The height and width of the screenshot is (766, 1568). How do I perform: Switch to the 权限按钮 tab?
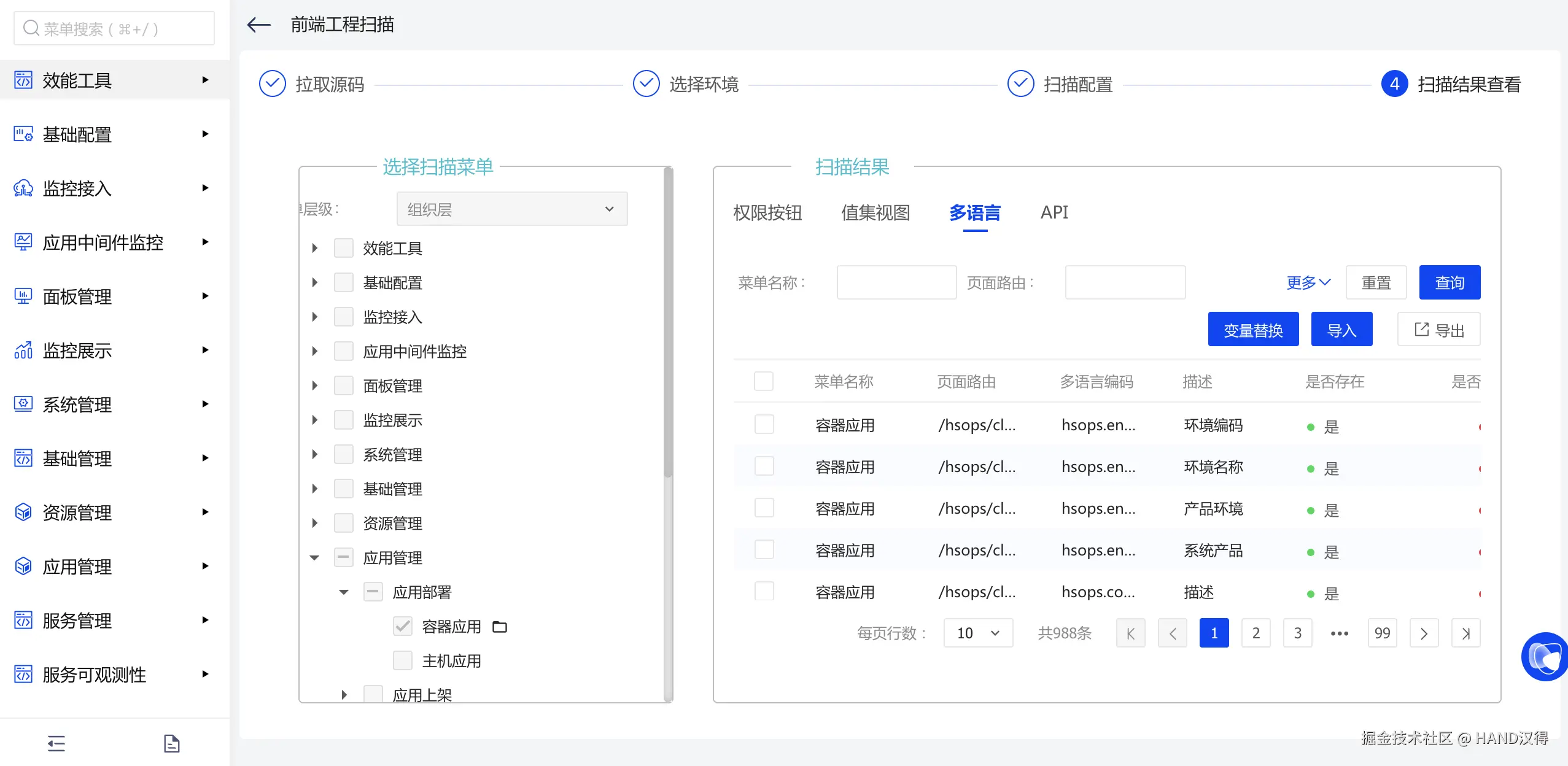(x=767, y=213)
